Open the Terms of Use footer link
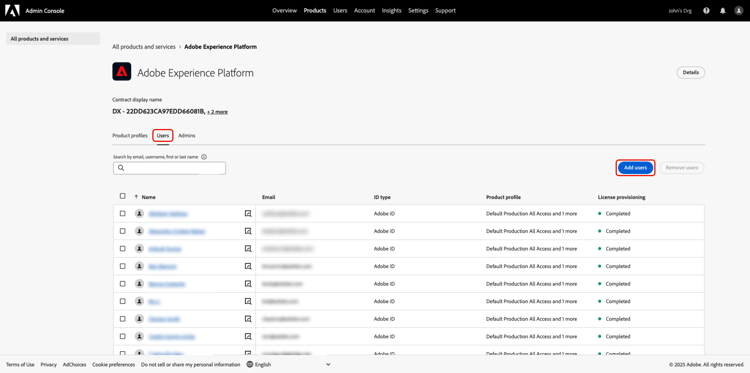Viewport: 750px width, 373px height. click(20, 364)
